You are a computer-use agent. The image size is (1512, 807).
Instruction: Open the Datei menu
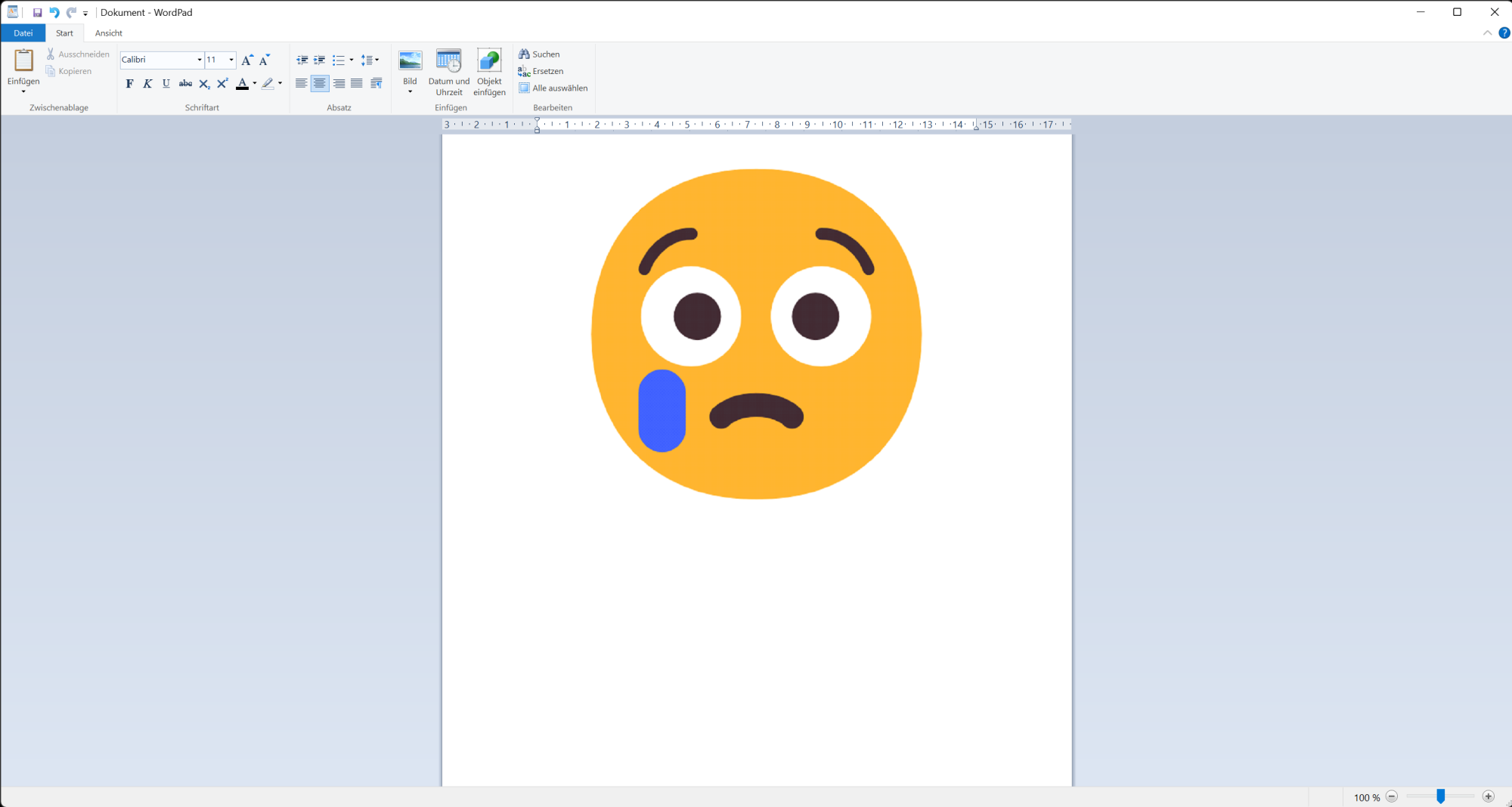point(23,33)
